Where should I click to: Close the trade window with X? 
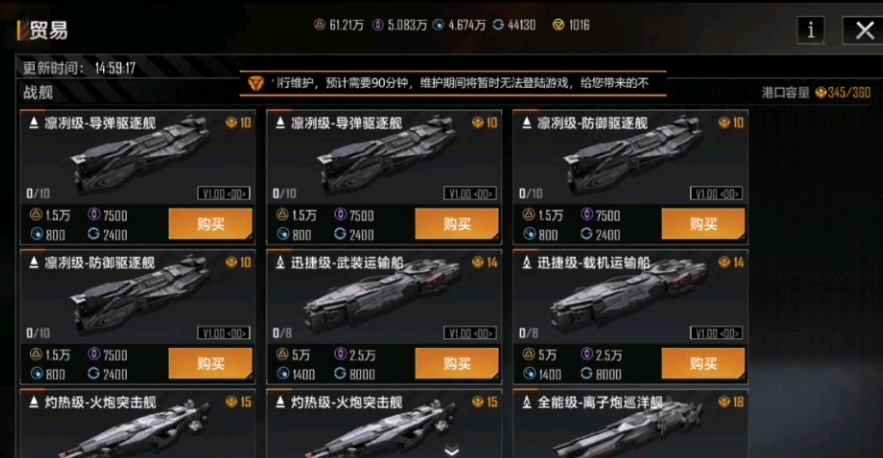(x=864, y=30)
